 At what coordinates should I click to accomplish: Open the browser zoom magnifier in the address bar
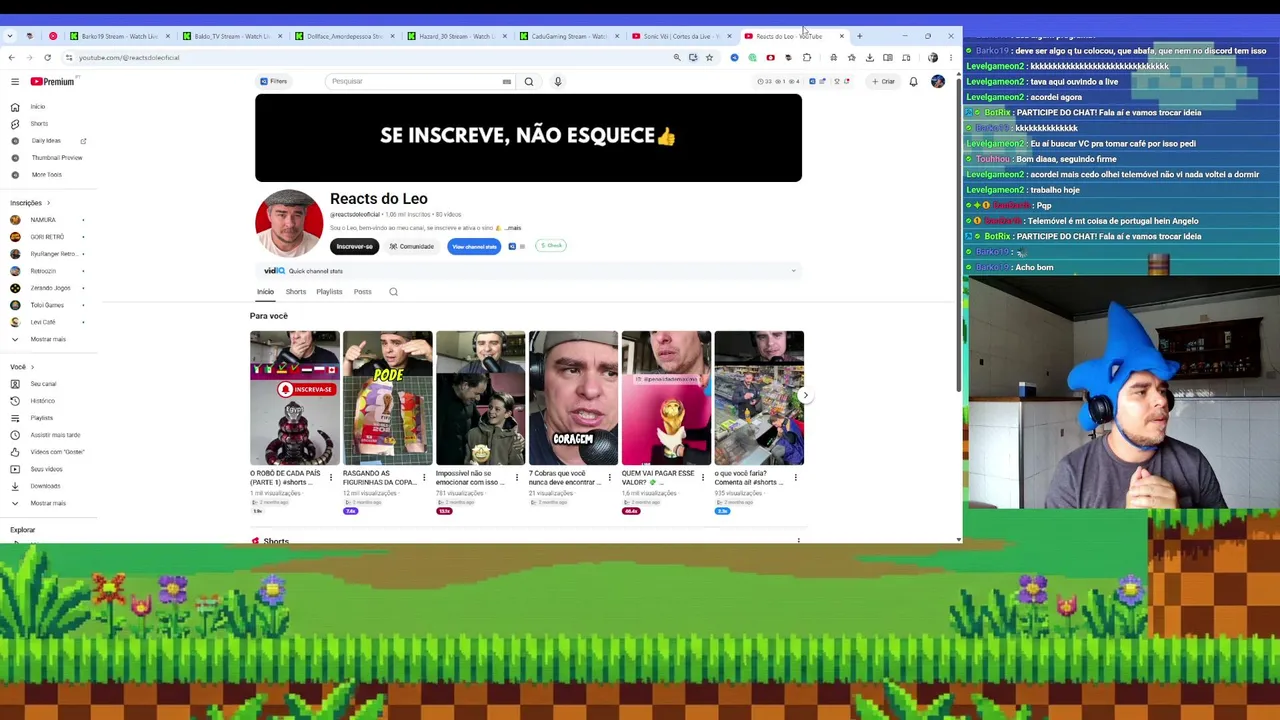pos(677,58)
